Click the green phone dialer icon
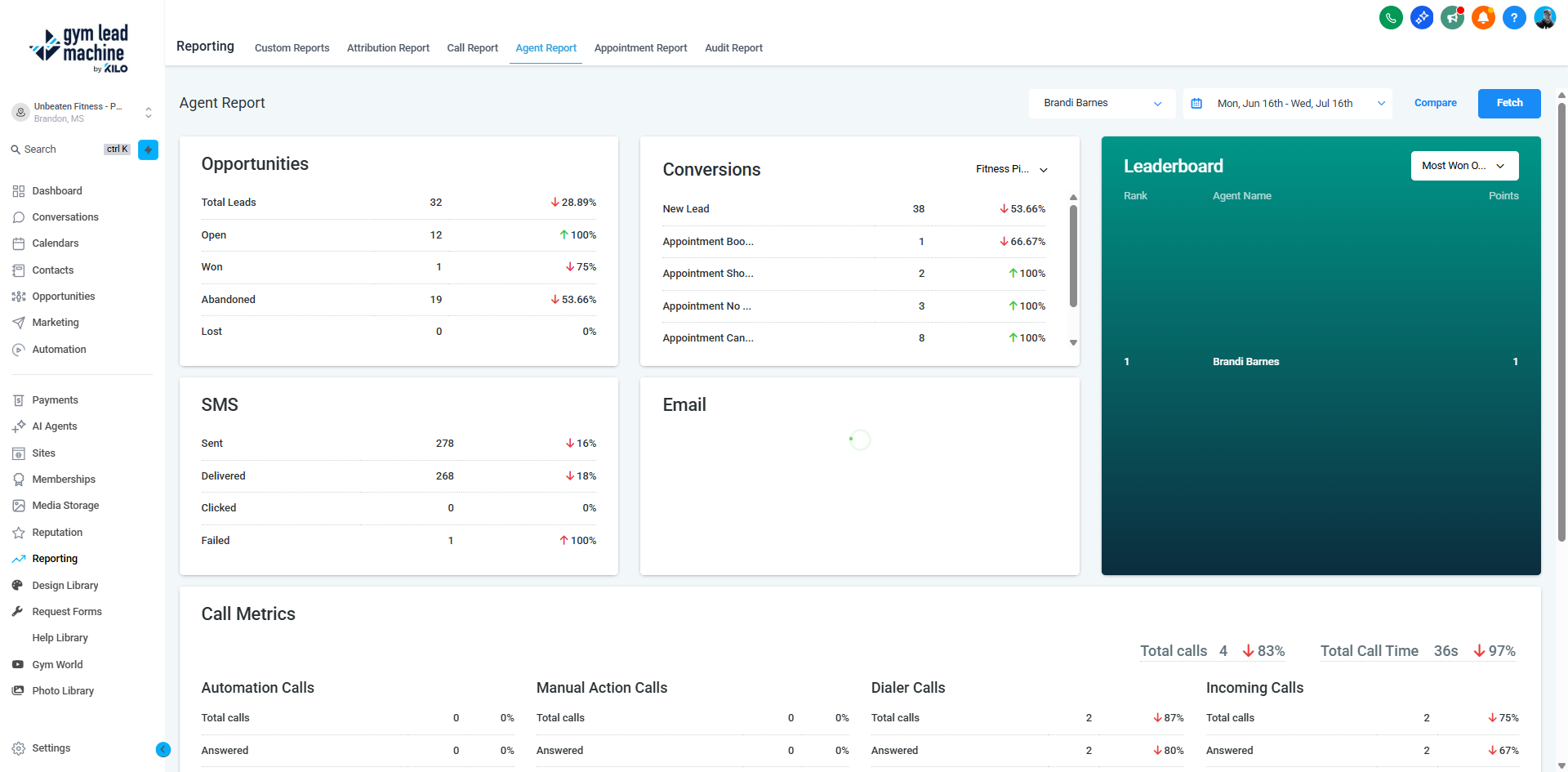 click(x=1391, y=17)
